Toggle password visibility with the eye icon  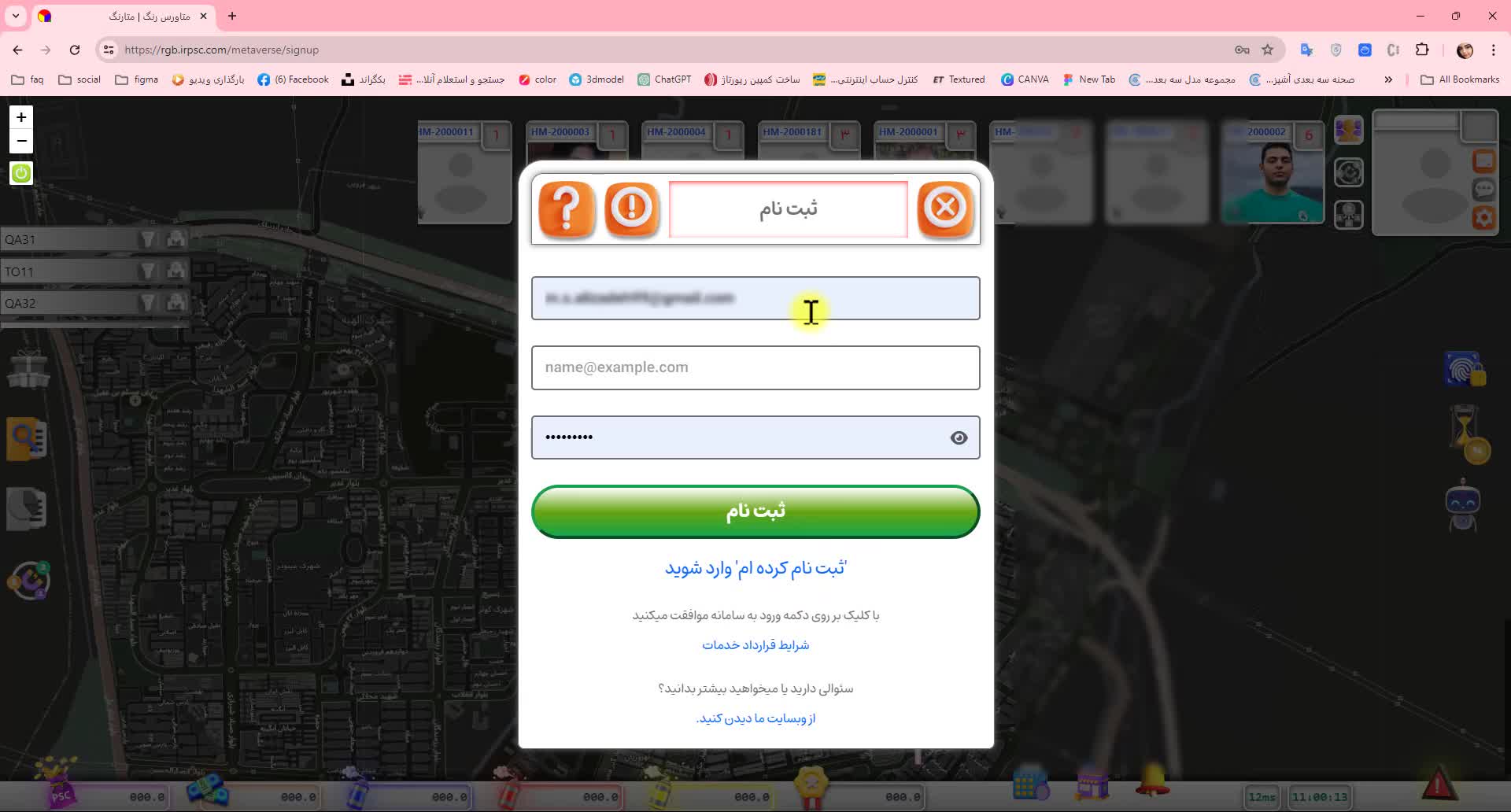pos(959,437)
